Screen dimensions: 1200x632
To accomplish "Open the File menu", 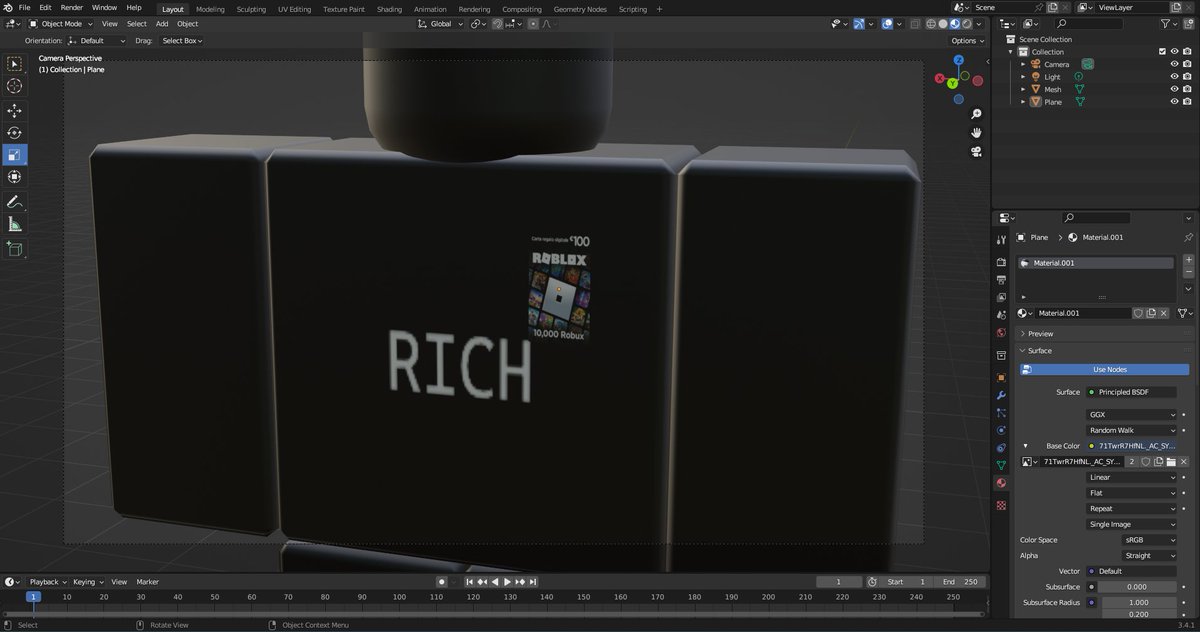I will point(25,7).
